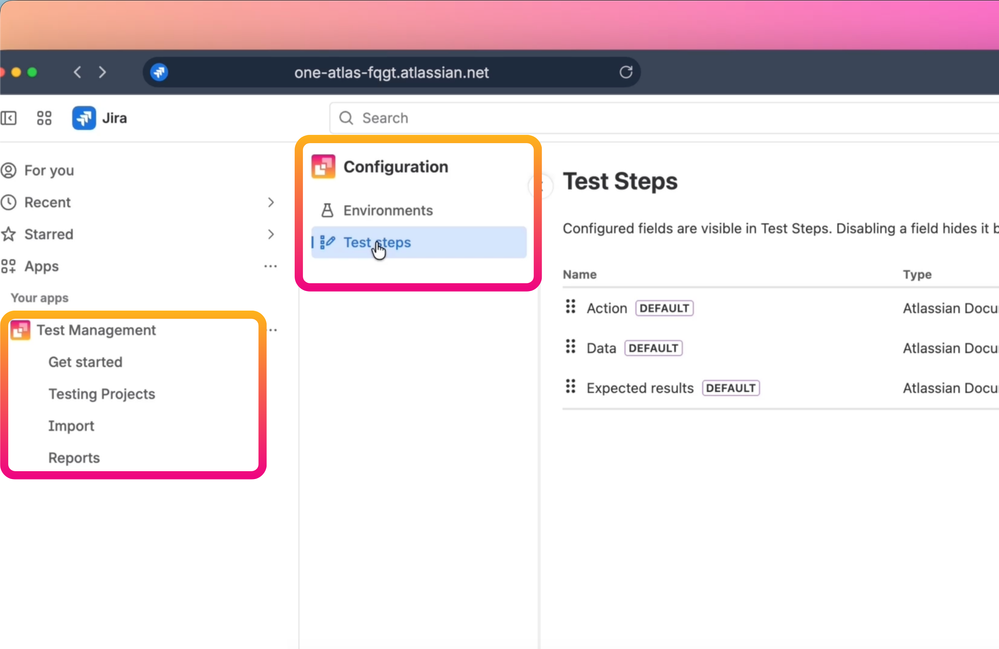Image resolution: width=999 pixels, height=649 pixels.
Task: Click the Environments flask icon
Action: tap(327, 210)
